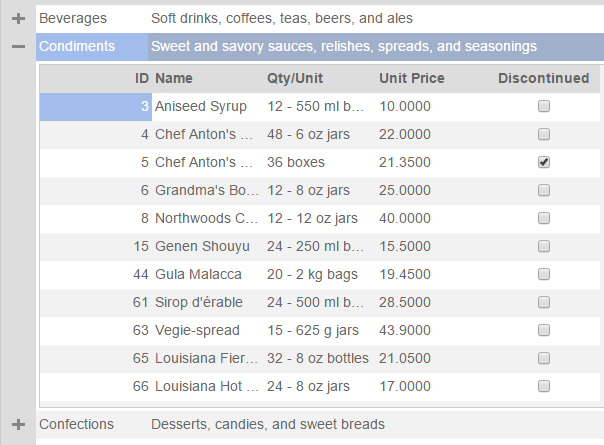This screenshot has width=604, height=445.
Task: Uncheck Discontinued for the 36 boxes product
Action: (x=544, y=162)
